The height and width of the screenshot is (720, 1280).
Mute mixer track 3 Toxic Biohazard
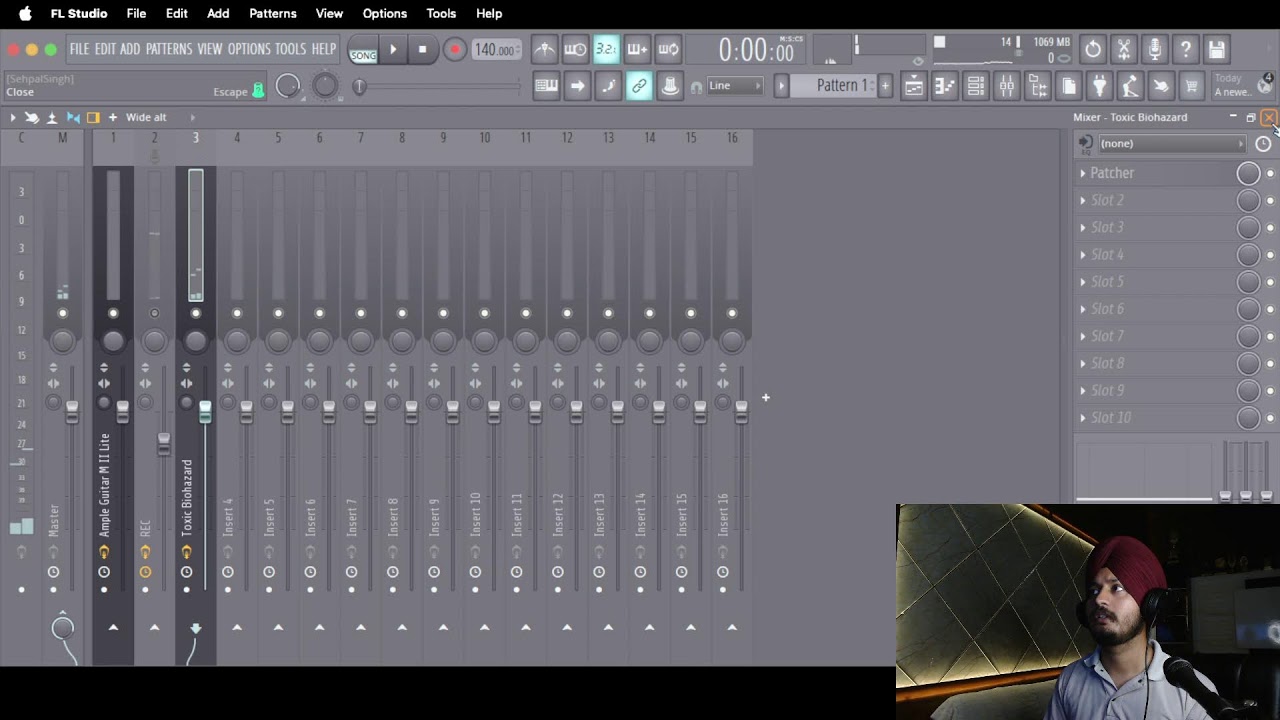(195, 313)
